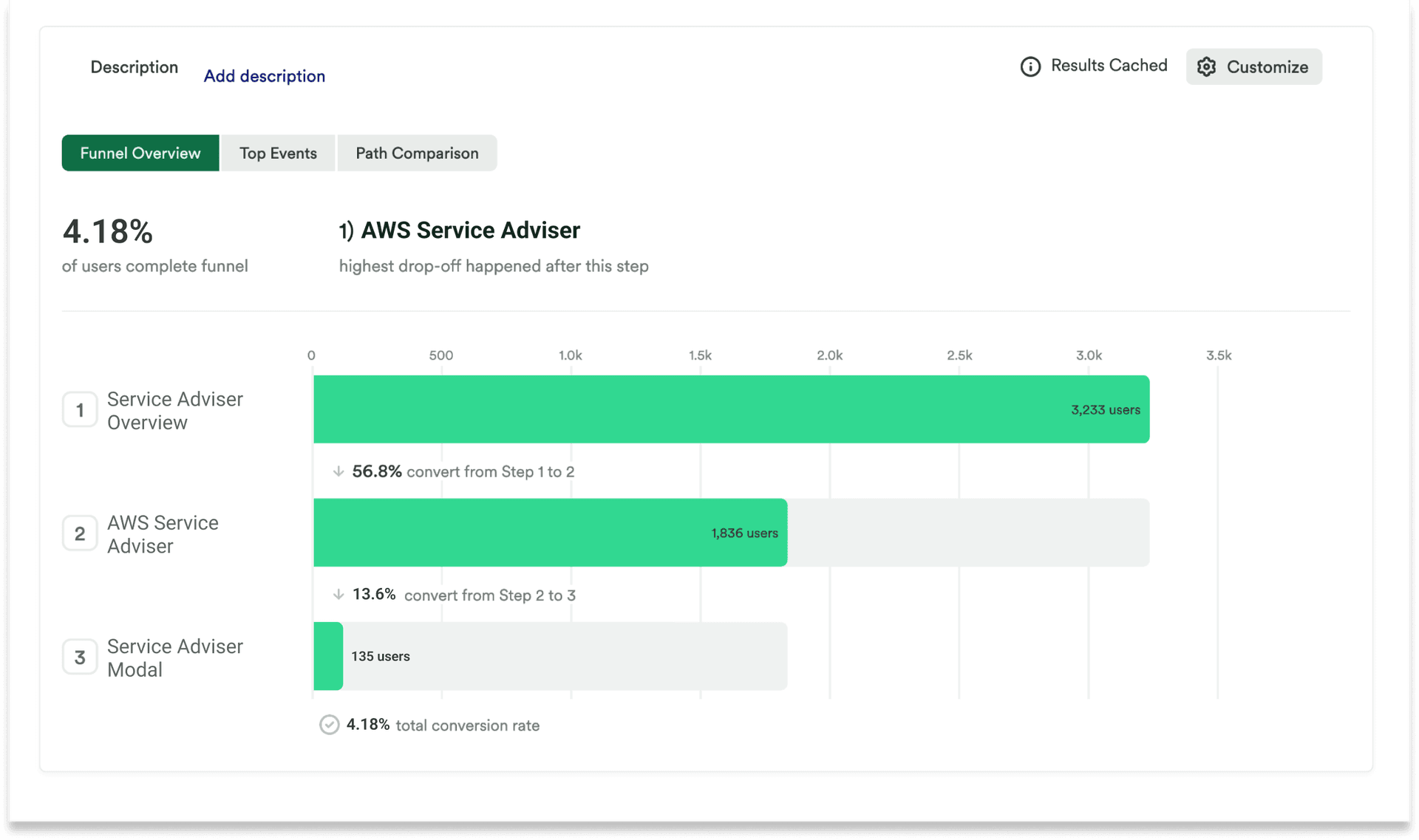Click the step 2 number badge
The width and height of the screenshot is (1419, 840).
pyautogui.click(x=80, y=533)
